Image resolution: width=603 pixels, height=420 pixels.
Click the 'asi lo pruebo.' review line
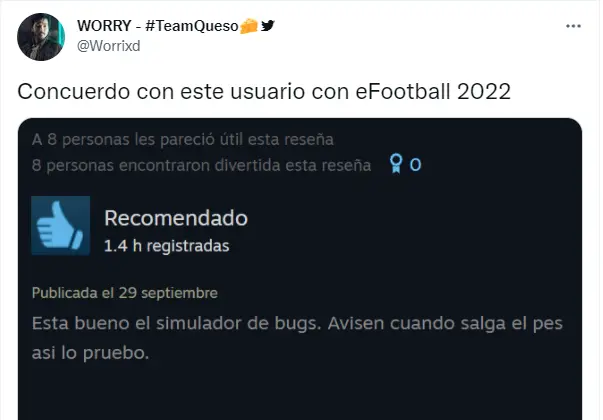[90, 353]
